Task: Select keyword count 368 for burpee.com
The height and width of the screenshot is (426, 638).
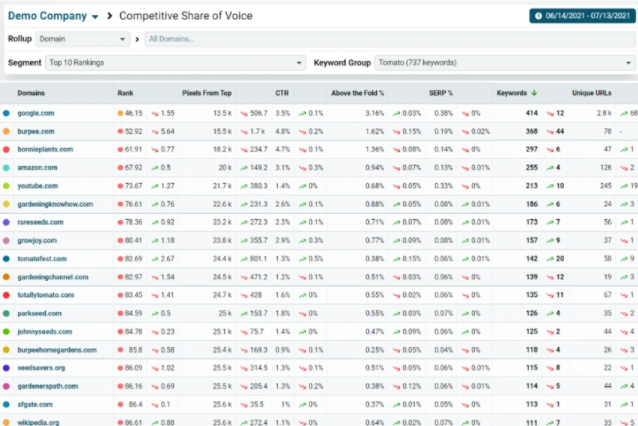Action: pyautogui.click(x=531, y=131)
